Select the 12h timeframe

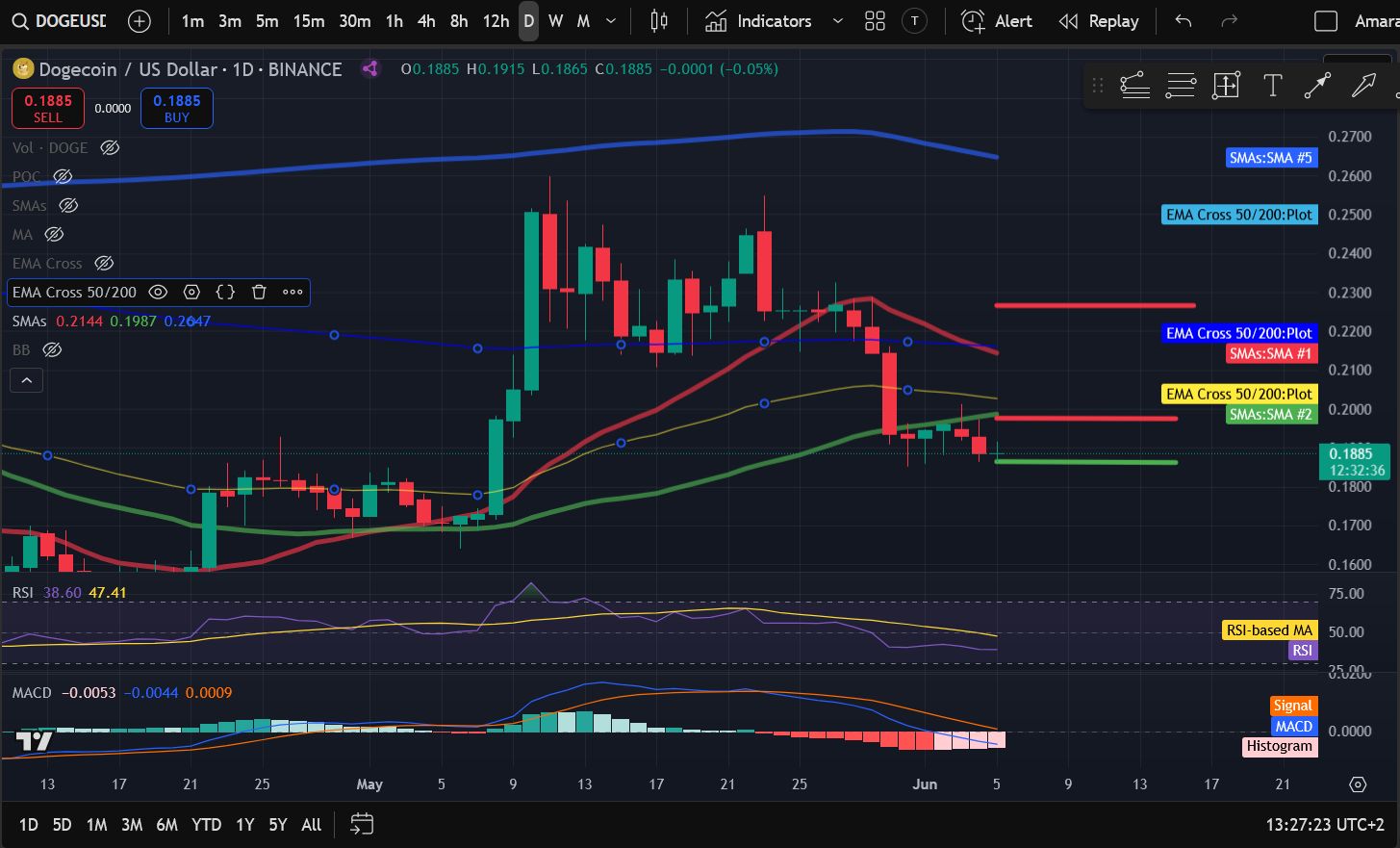(496, 21)
